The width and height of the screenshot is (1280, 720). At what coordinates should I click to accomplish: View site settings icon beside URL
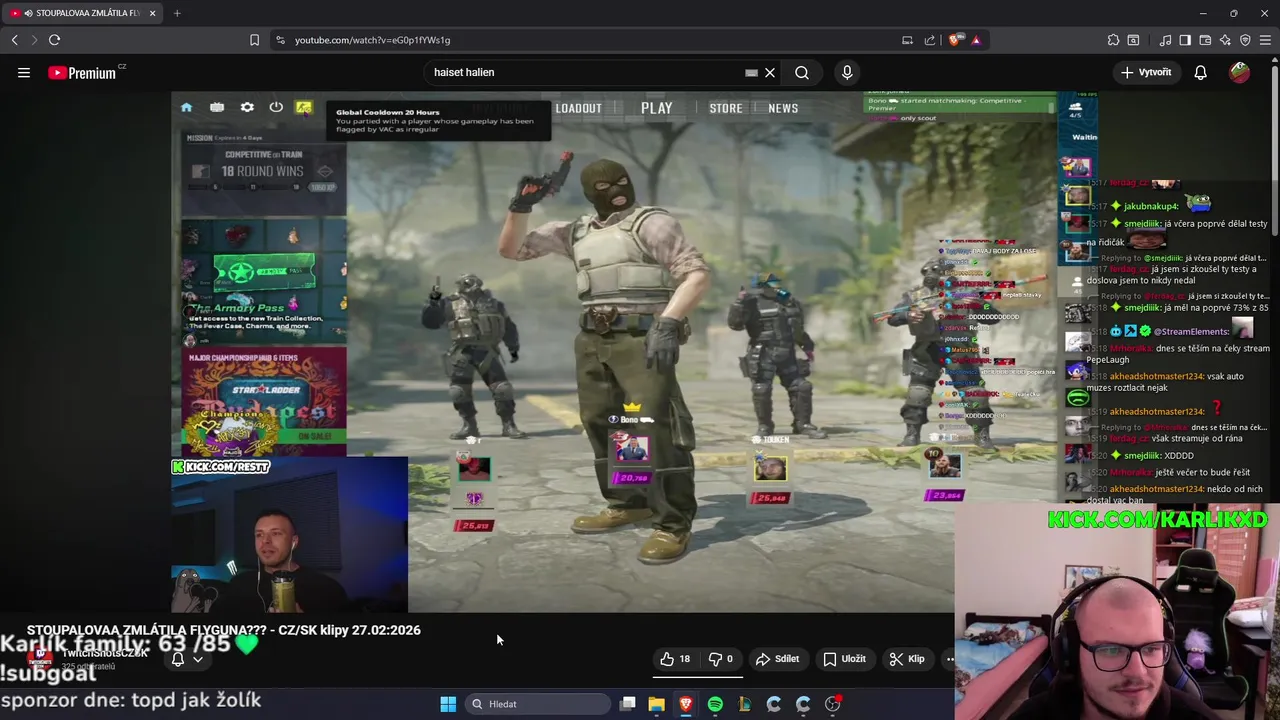(x=280, y=40)
